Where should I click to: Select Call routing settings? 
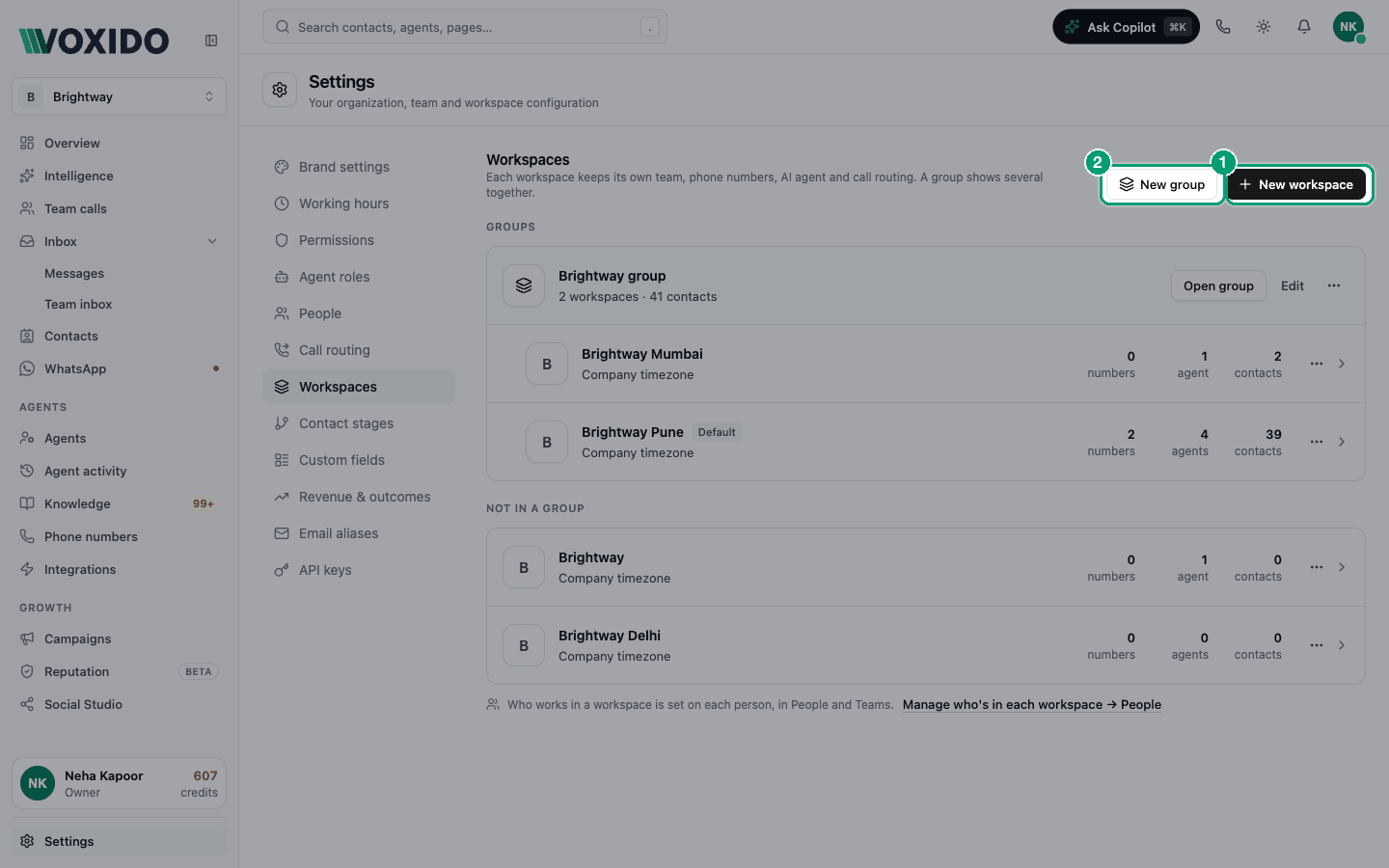pos(359,350)
